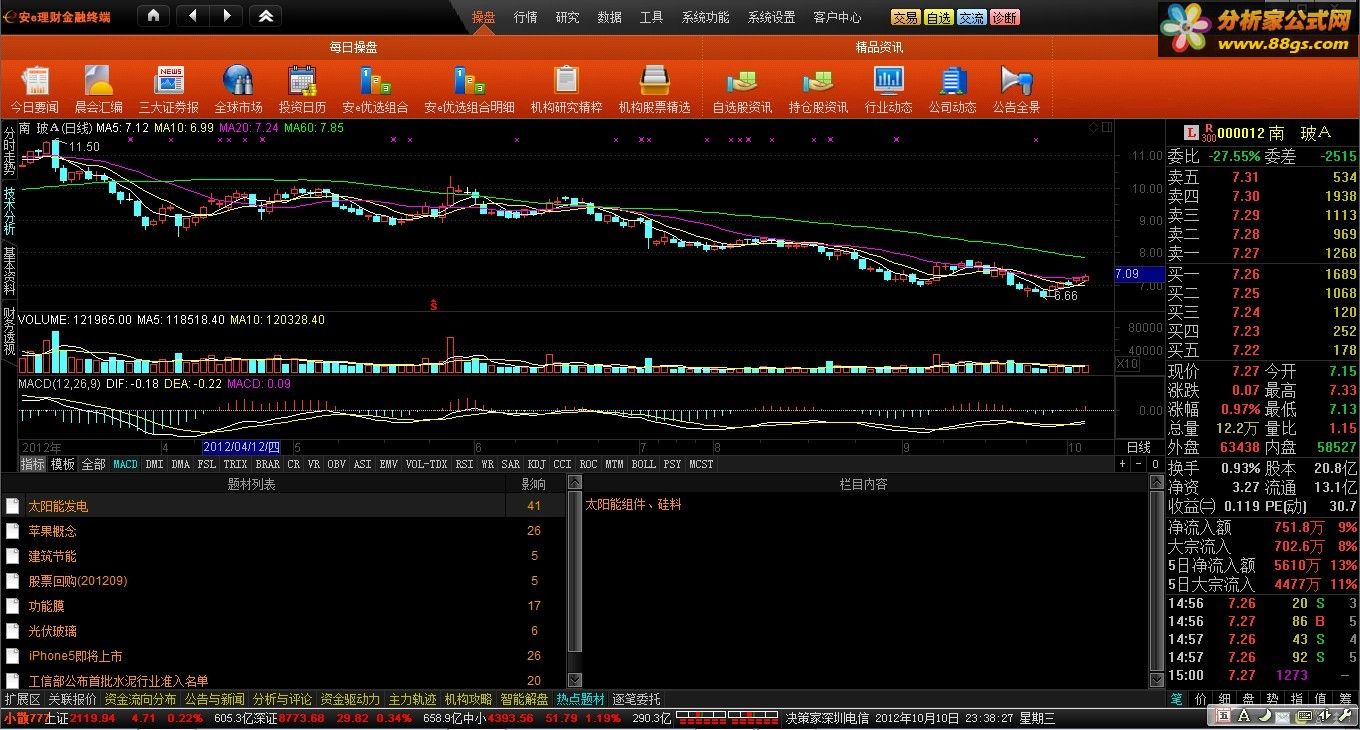The image size is (1360, 730).
Task: Open the 工具 menu
Action: [x=651, y=17]
